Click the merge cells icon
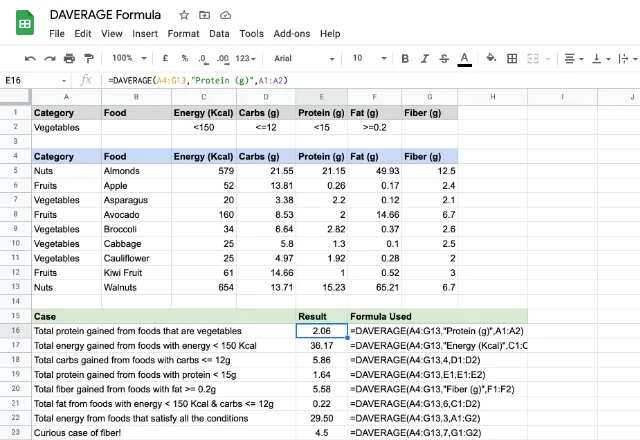The width and height of the screenshot is (640, 440). 533,59
